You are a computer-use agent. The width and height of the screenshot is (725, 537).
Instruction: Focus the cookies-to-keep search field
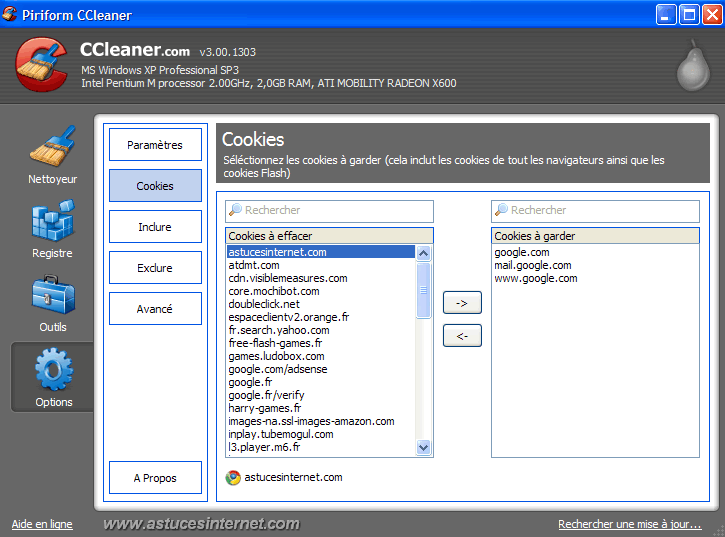coord(595,210)
